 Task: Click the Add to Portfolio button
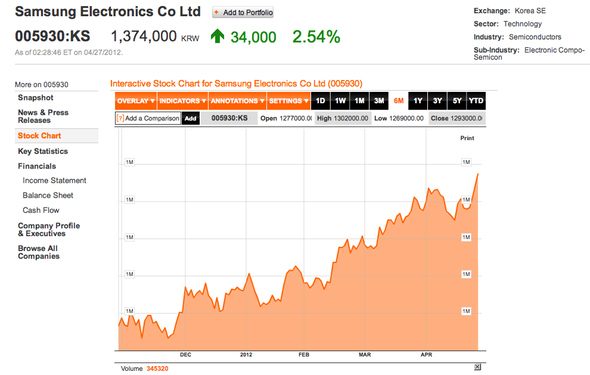click(x=243, y=12)
